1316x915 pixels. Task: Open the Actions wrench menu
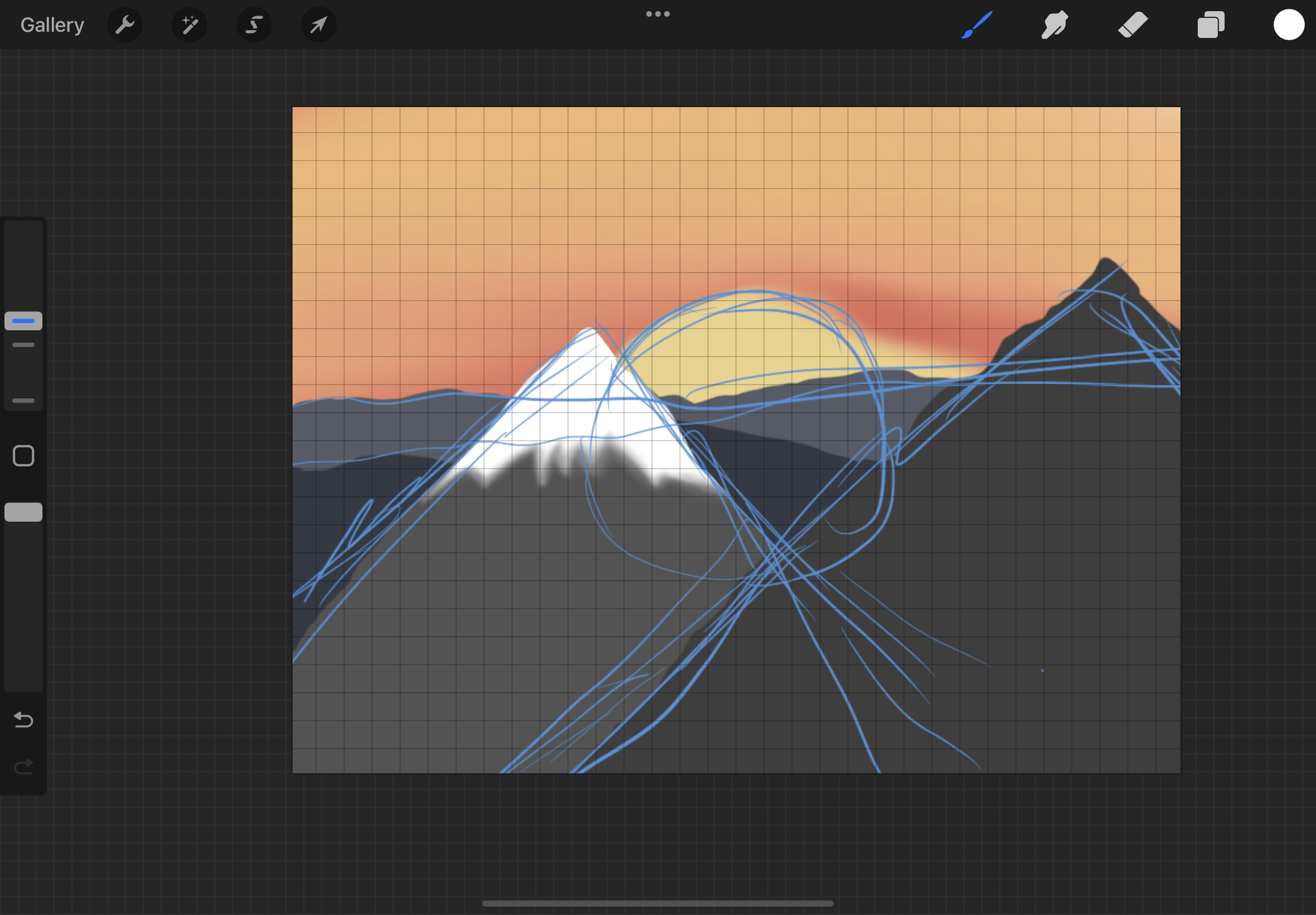pyautogui.click(x=124, y=25)
